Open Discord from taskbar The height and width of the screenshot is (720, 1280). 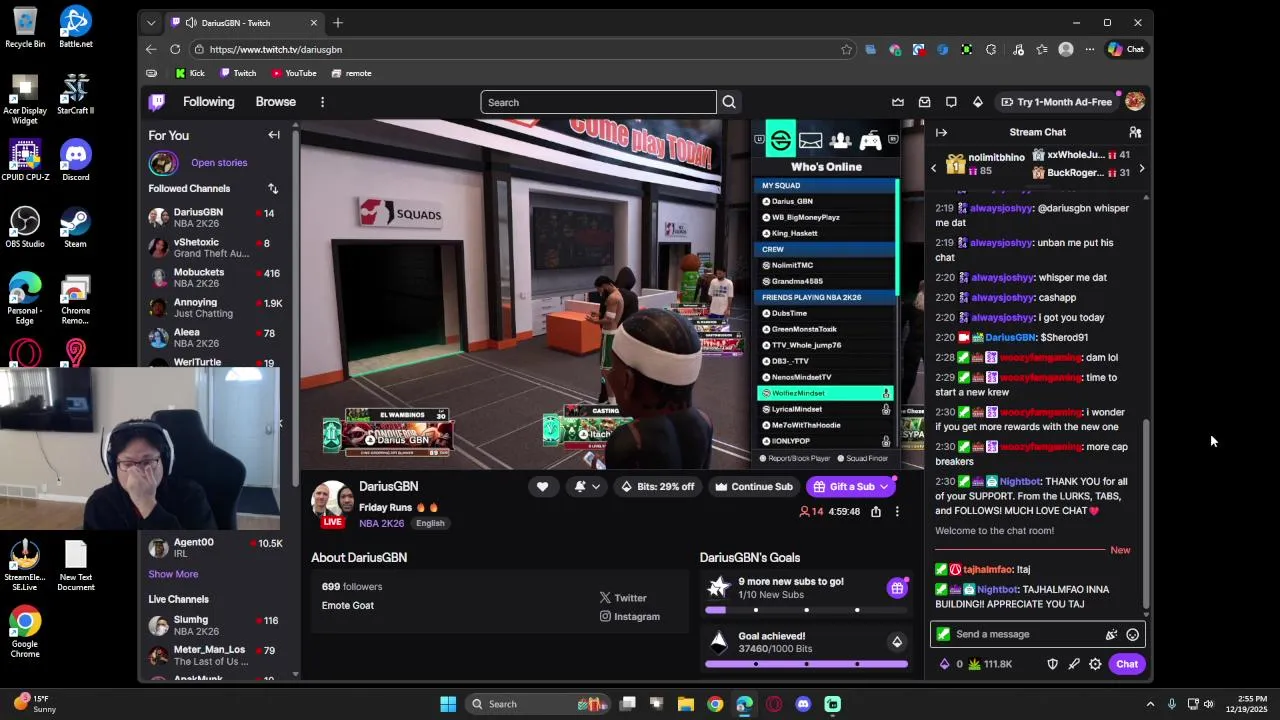pos(803,704)
